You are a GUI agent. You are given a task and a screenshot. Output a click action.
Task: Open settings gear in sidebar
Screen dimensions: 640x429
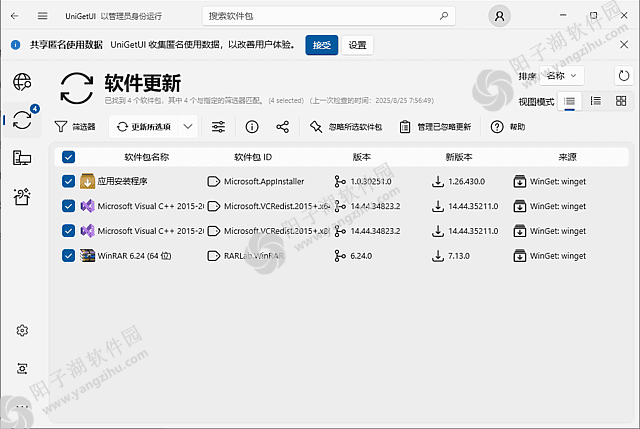(22, 330)
